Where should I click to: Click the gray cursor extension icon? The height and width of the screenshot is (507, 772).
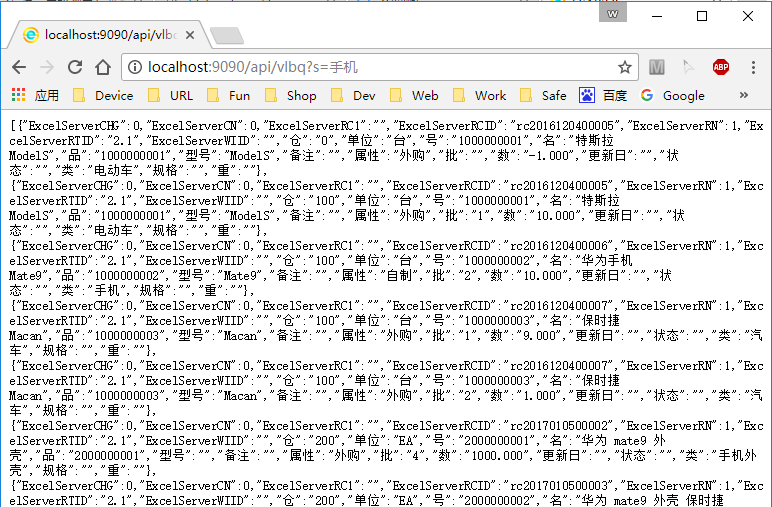(688, 67)
